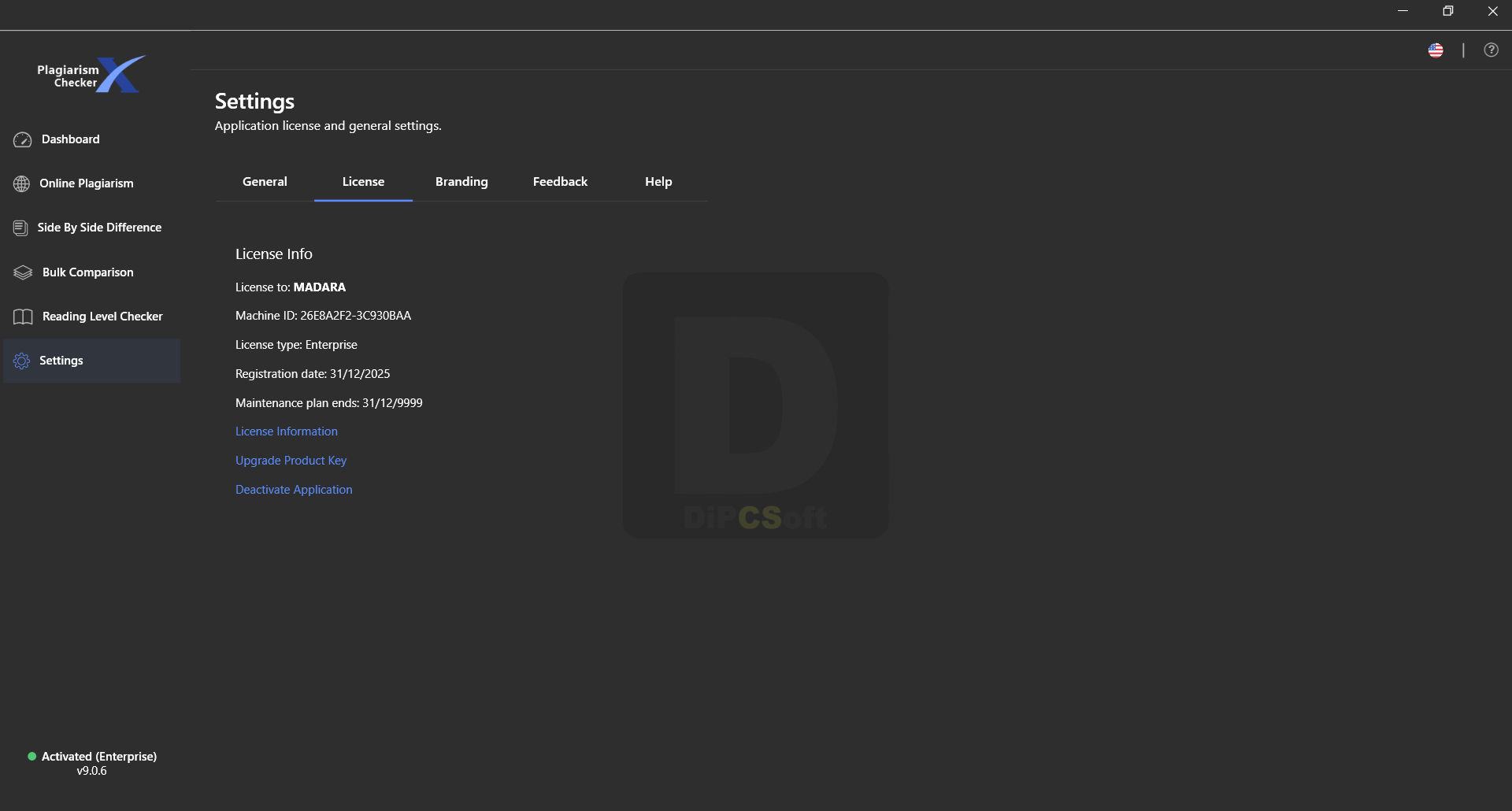Open Dashboard from the sidebar
This screenshot has width=1512, height=811.
click(91, 139)
